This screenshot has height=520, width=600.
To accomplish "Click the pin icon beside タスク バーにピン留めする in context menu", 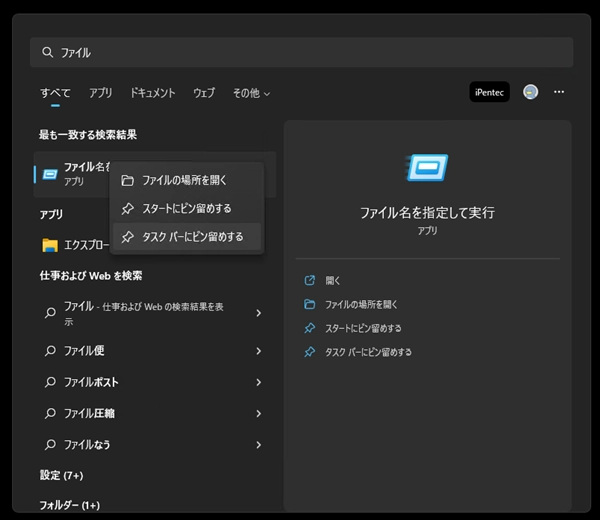I will [x=127, y=237].
